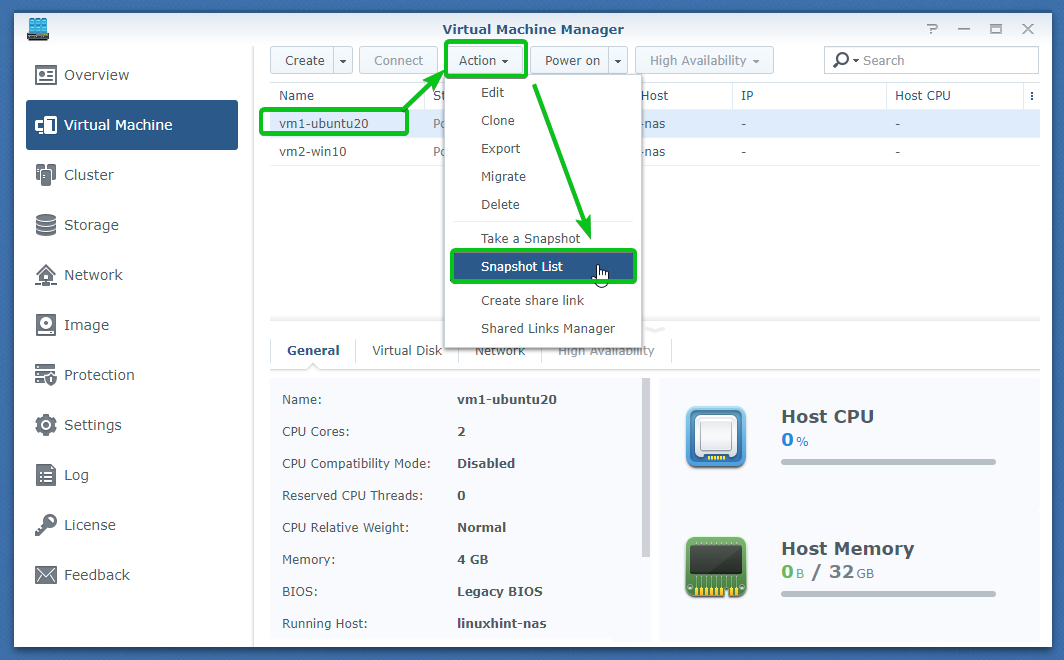
Task: Click the linuxhint-nas Running Host value
Action: pyautogui.click(x=501, y=623)
